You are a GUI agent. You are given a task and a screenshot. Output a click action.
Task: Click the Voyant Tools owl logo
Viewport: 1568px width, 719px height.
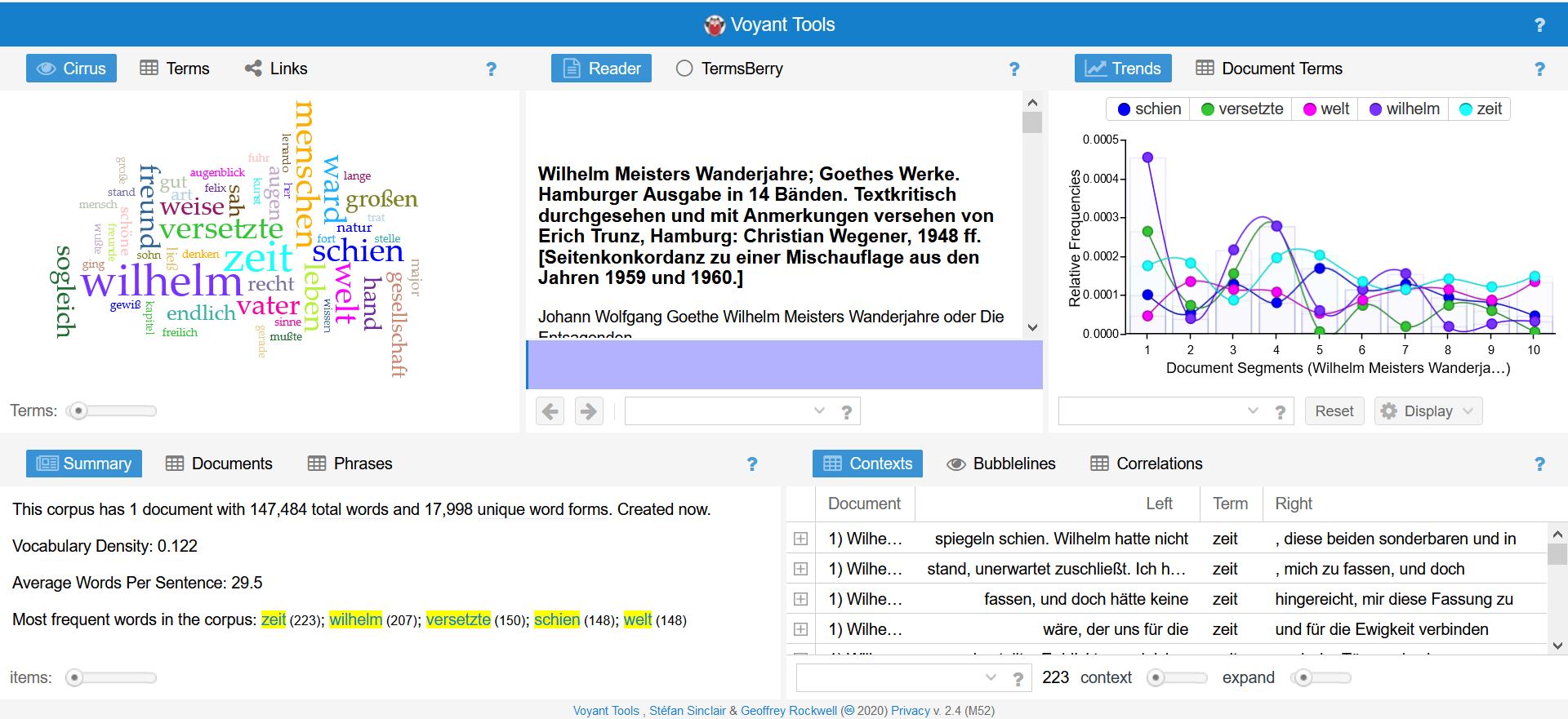tap(715, 25)
